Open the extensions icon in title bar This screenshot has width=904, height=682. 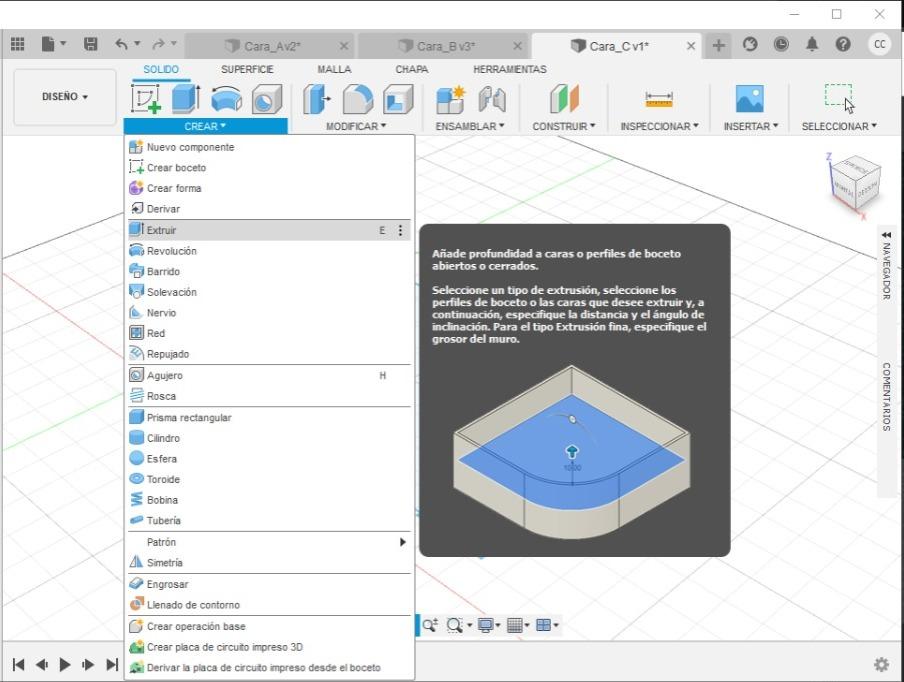coord(749,44)
